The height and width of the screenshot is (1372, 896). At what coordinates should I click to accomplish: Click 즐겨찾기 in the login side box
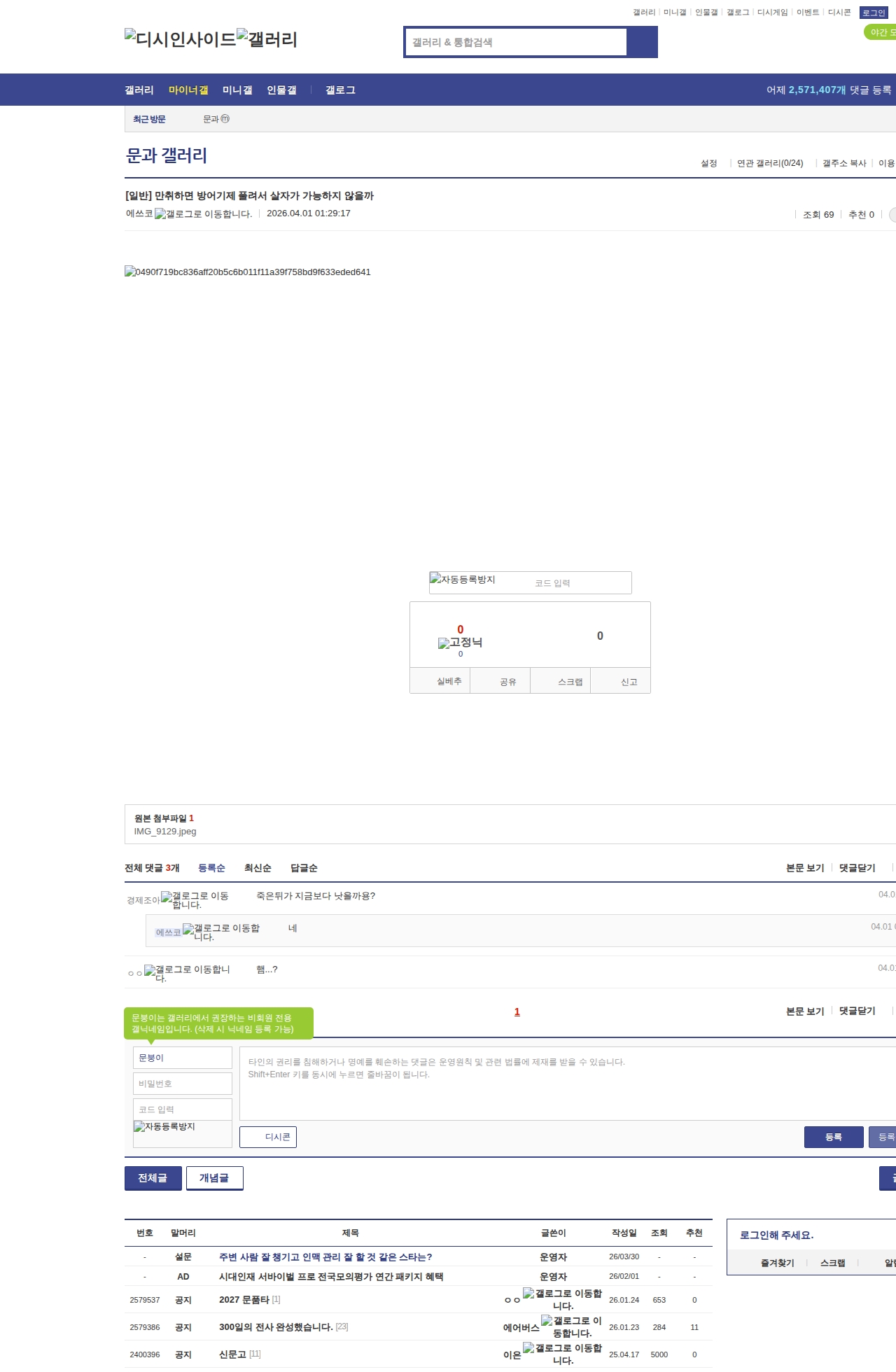click(x=778, y=1263)
